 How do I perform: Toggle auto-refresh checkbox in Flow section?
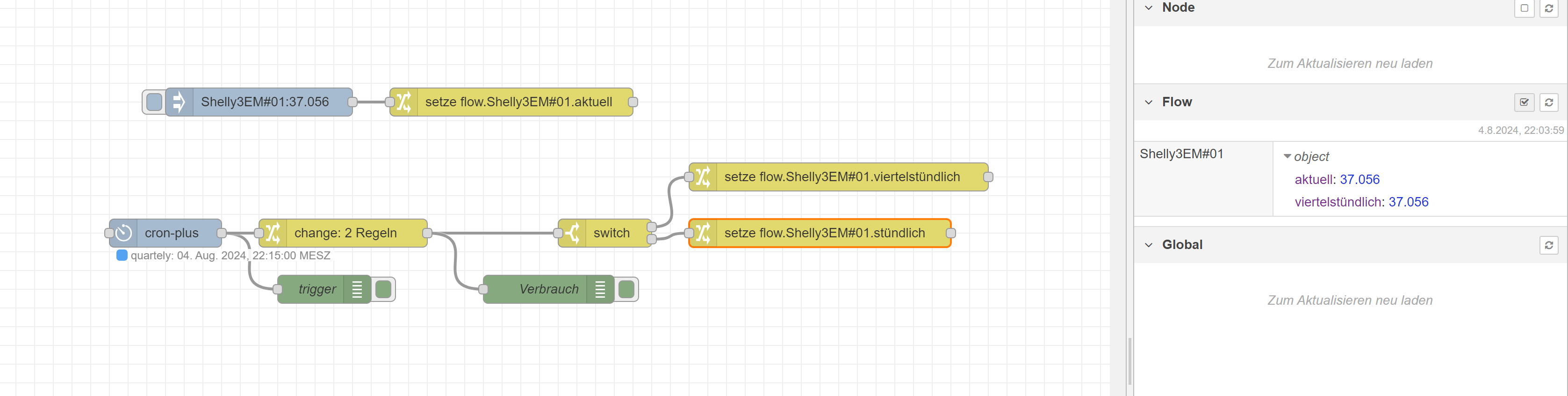(1524, 103)
